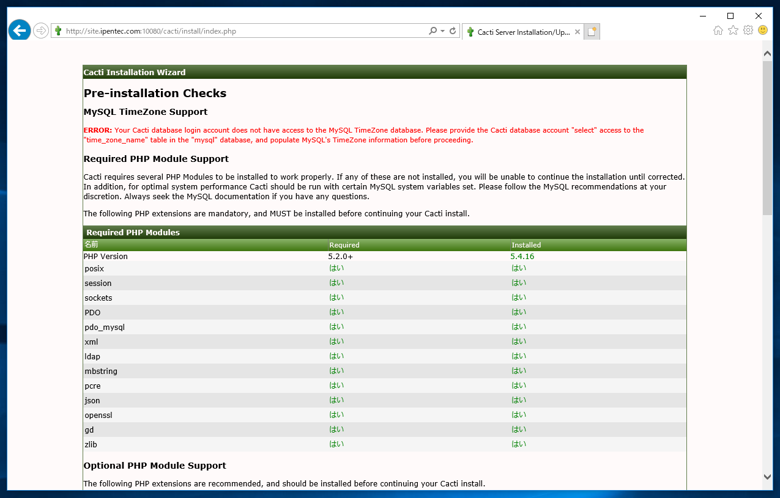Click the cactus site icon in address bar
The width and height of the screenshot is (780, 498).
58,31
